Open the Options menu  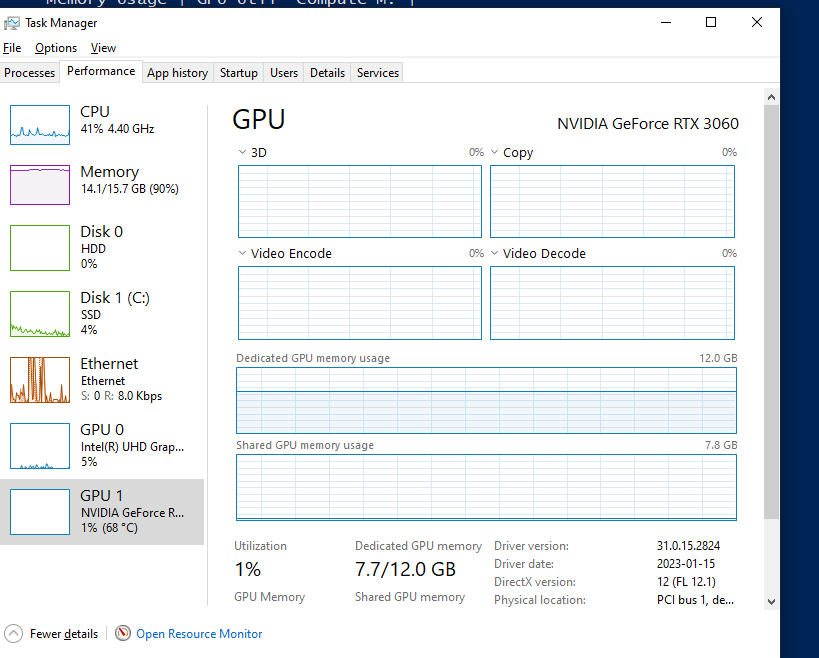[x=56, y=47]
